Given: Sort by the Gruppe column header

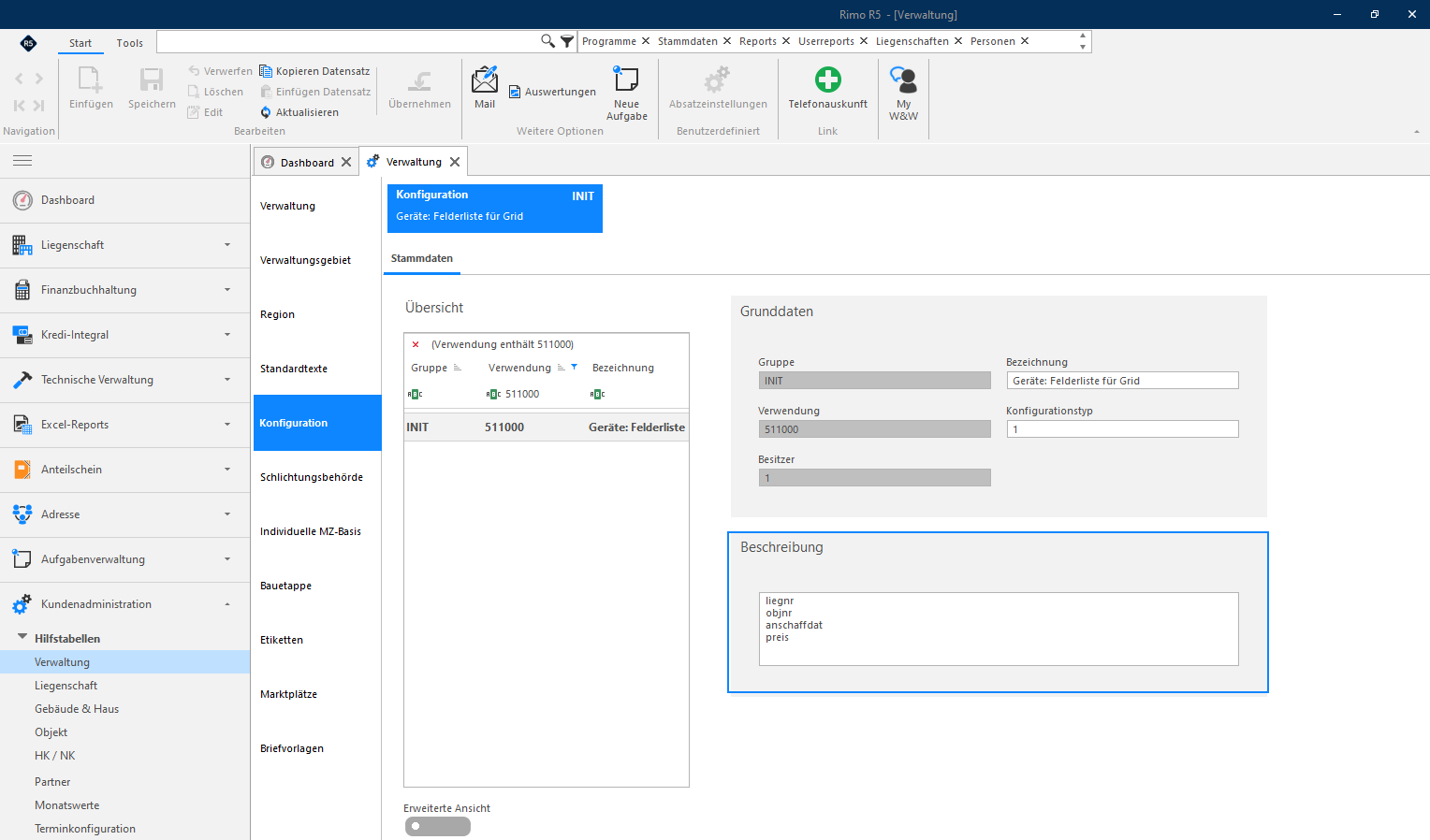Looking at the screenshot, I should [x=430, y=368].
